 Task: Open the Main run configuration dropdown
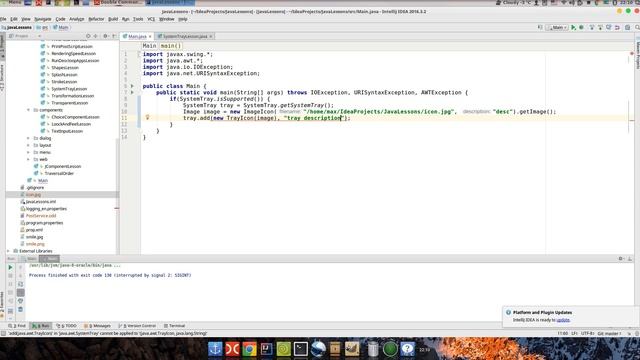pos(558,27)
